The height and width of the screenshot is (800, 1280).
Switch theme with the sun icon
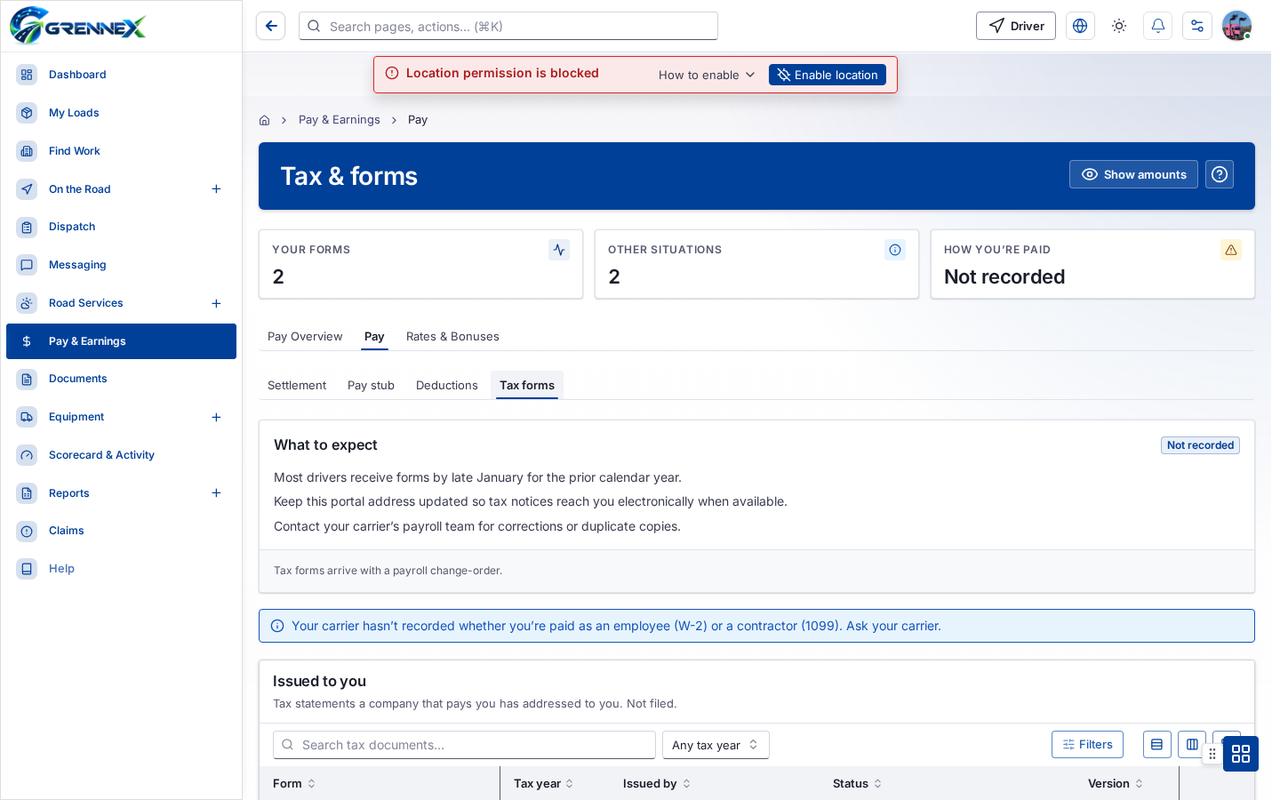click(x=1119, y=26)
